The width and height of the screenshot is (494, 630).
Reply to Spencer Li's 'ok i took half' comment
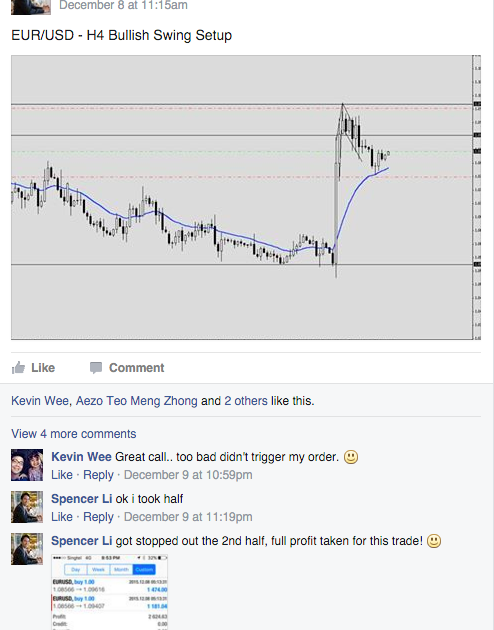pos(98,517)
